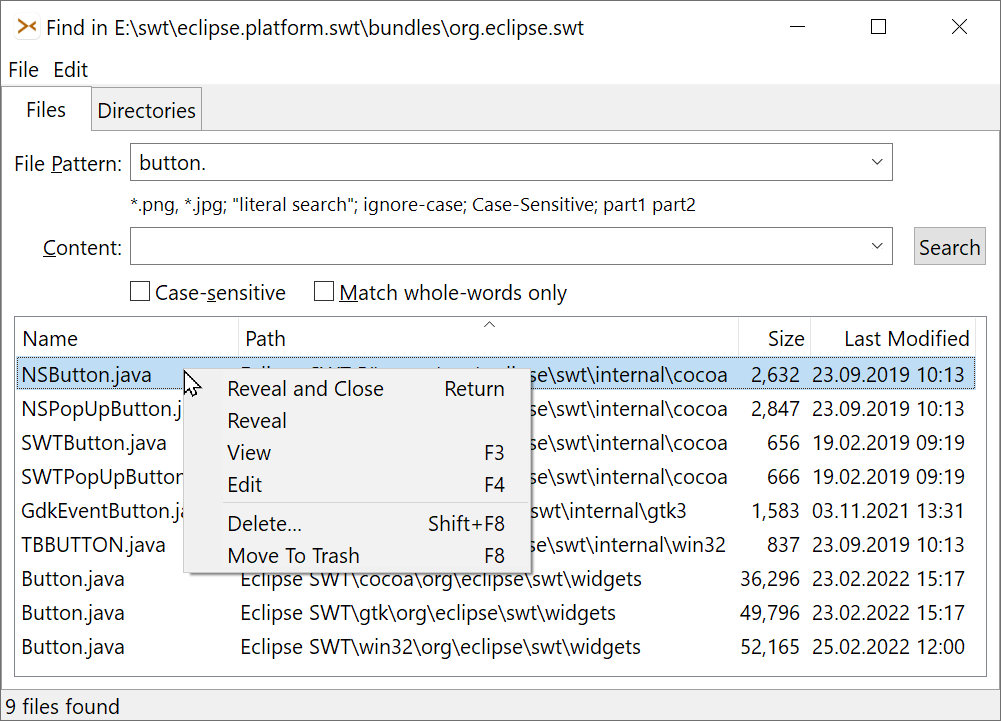Click the Search button
Viewport: 1001px width, 721px height.
[948, 245]
